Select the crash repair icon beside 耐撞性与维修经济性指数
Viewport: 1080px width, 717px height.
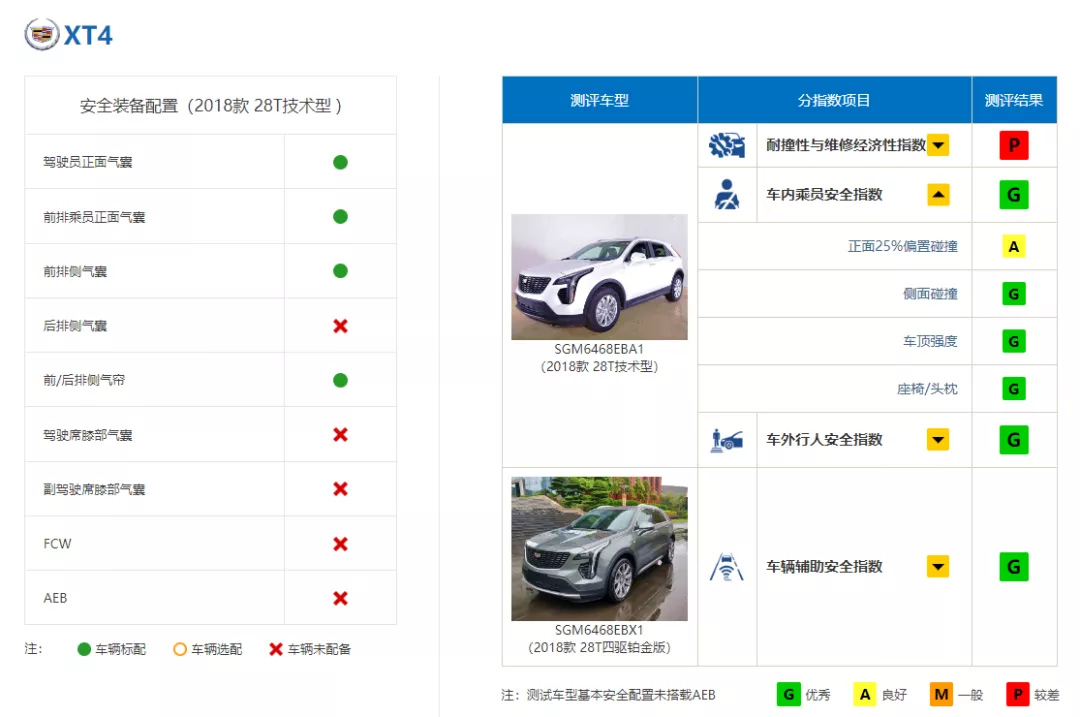coord(727,145)
